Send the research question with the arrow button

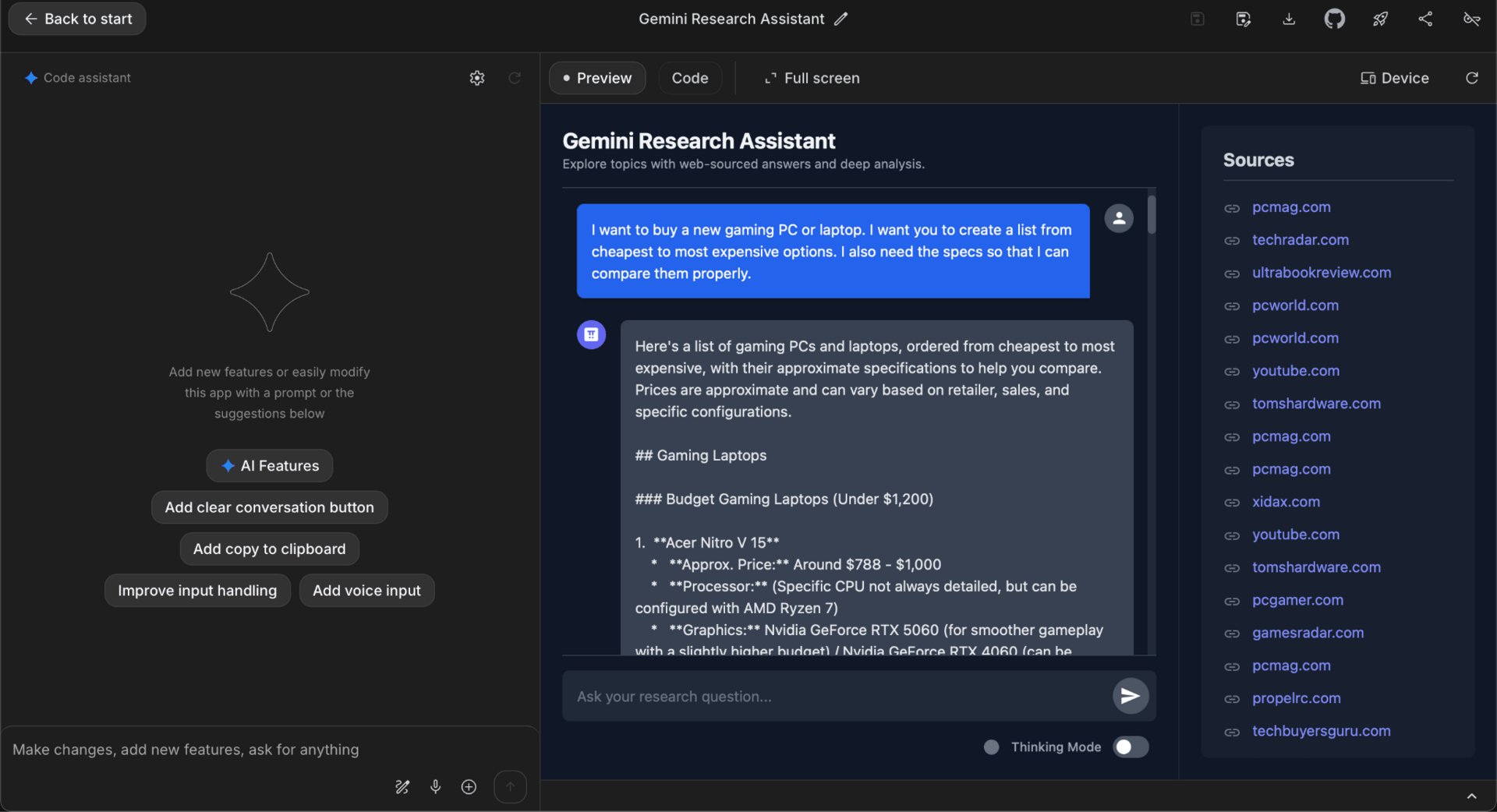point(1131,696)
